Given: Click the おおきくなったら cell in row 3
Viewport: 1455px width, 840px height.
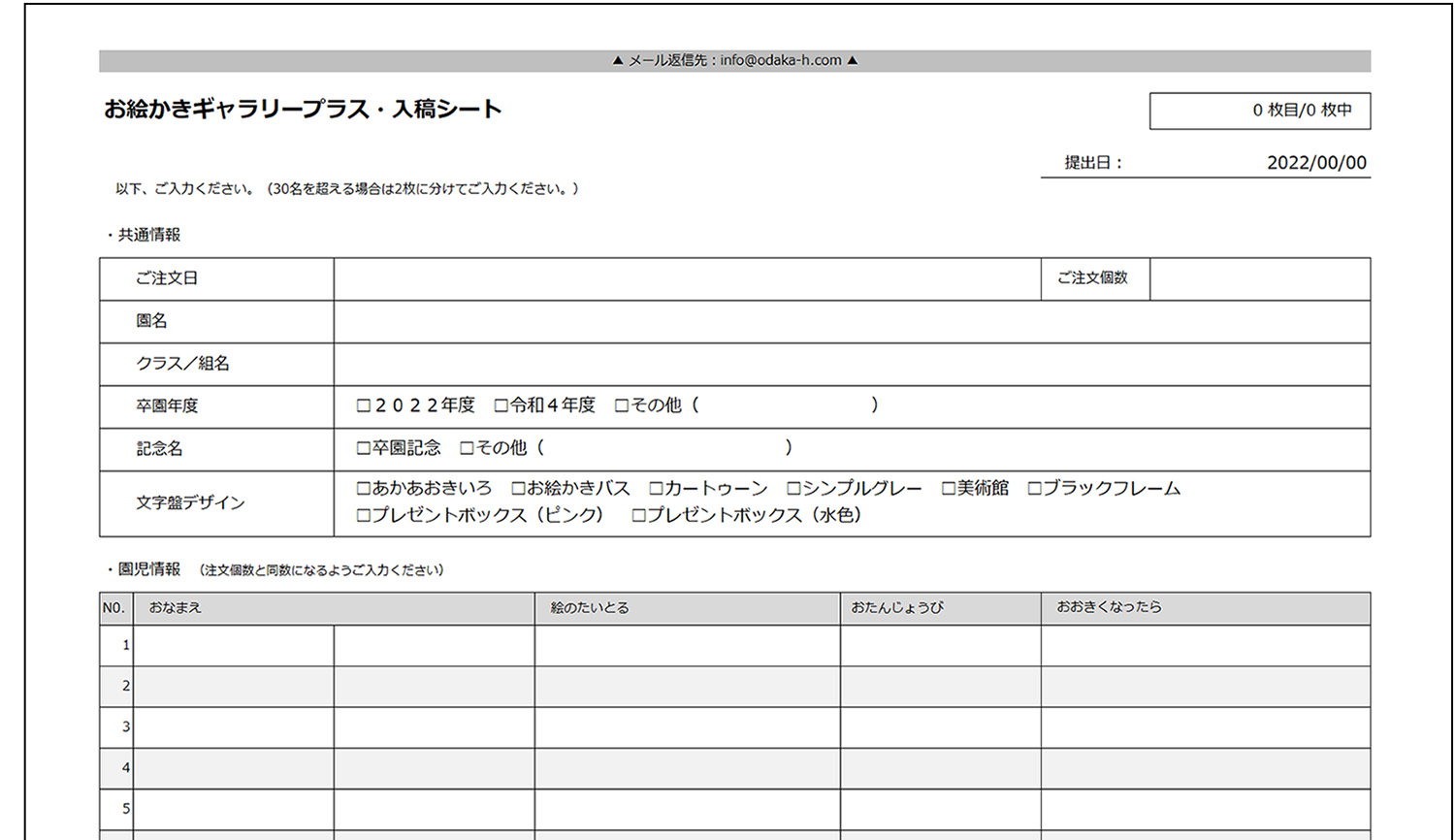Looking at the screenshot, I should point(1206,727).
